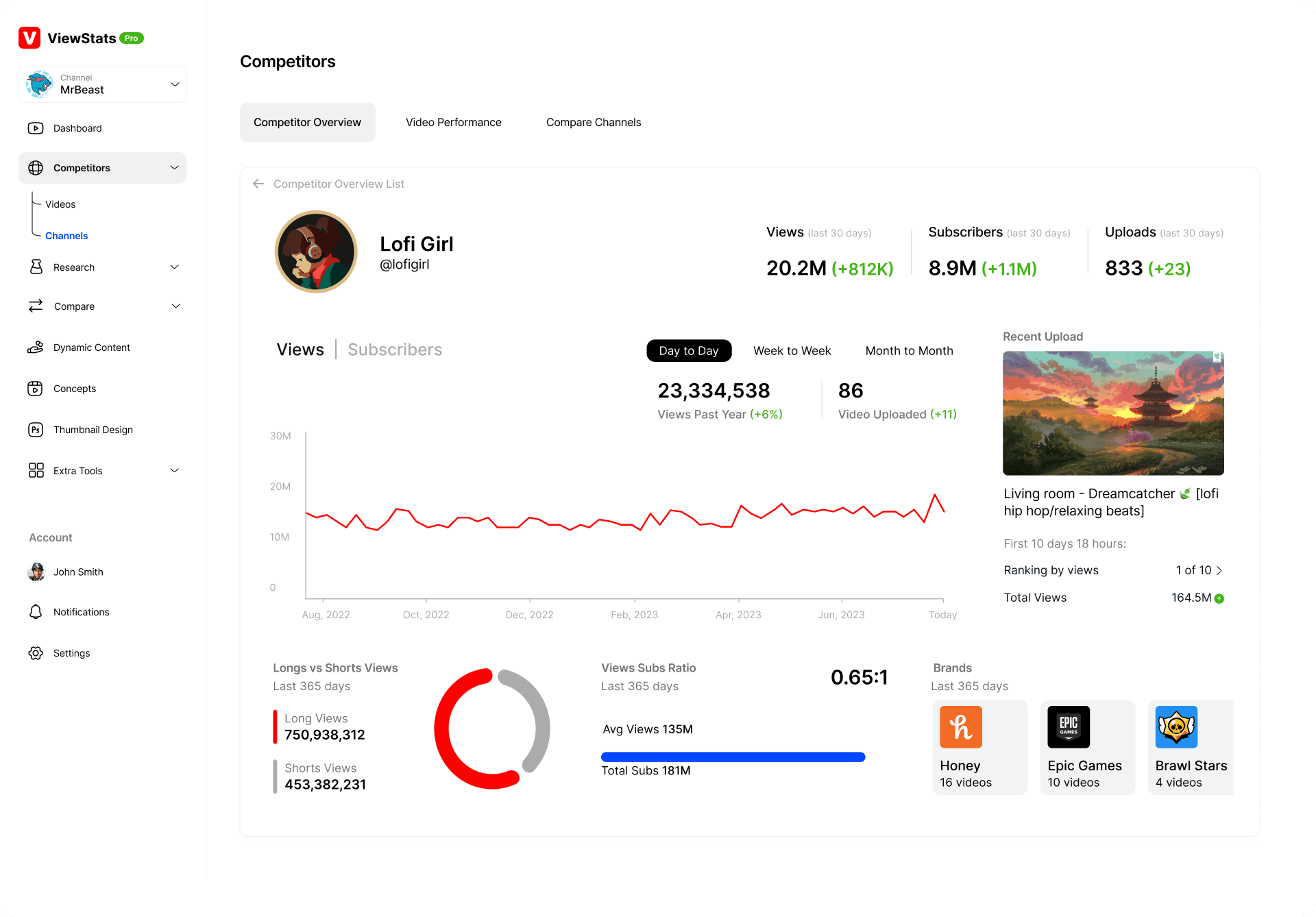Click the back arrow to overview list
The height and width of the screenshot is (917, 1316).
(x=258, y=184)
